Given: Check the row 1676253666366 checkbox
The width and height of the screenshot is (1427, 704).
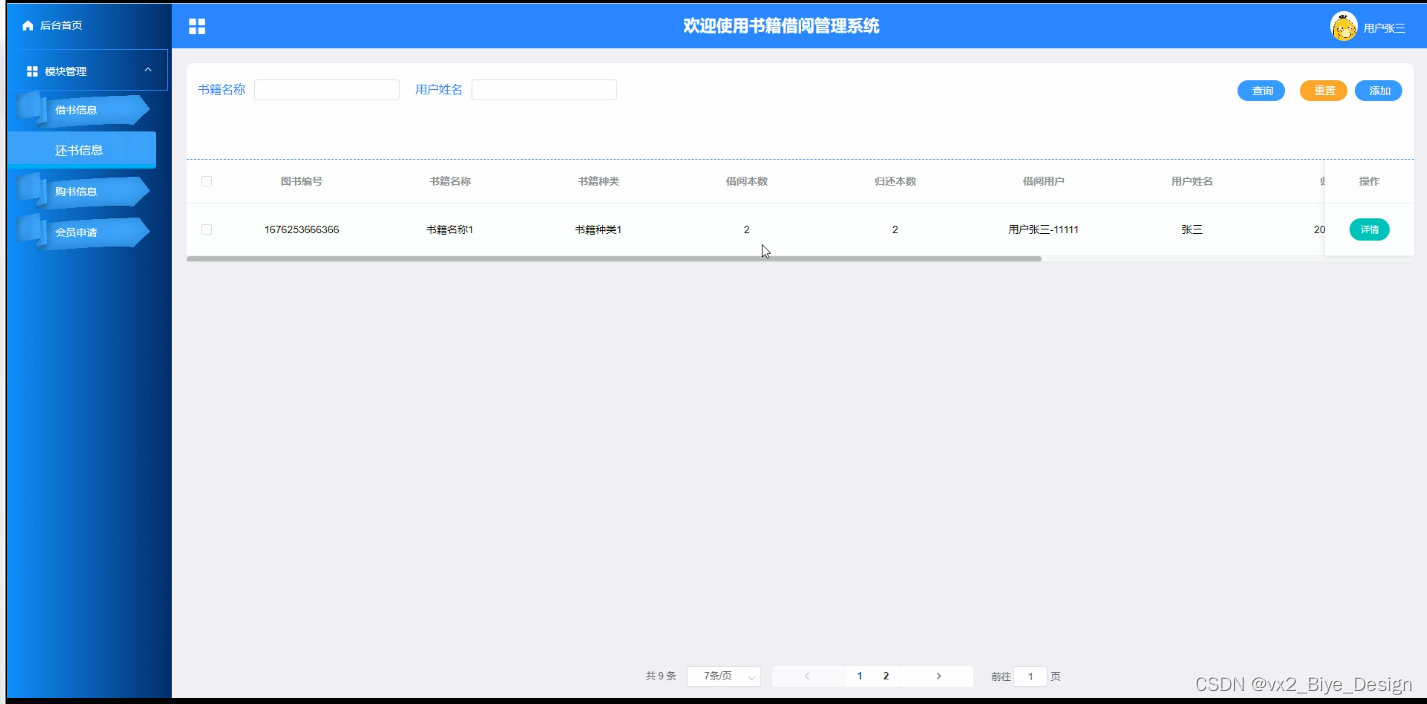Looking at the screenshot, I should (207, 229).
